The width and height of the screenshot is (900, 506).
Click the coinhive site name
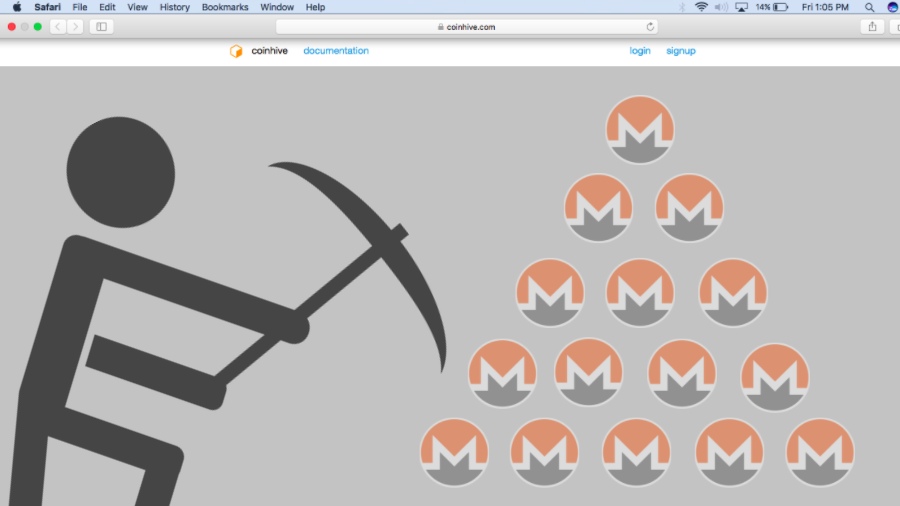pyautogui.click(x=269, y=50)
